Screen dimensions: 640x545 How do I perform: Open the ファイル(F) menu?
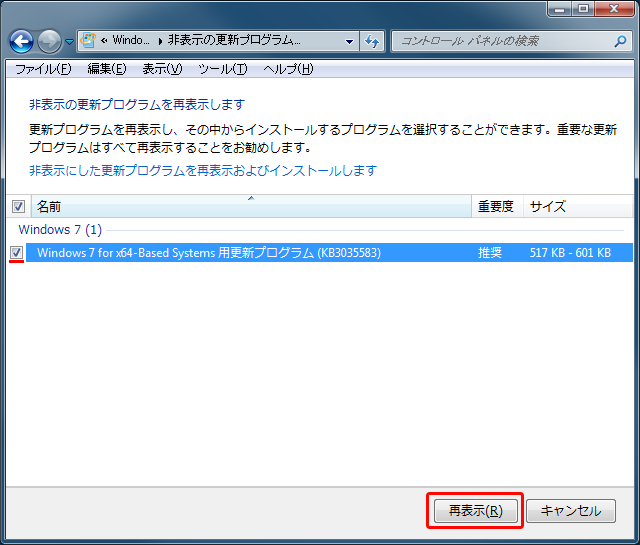pos(43,69)
